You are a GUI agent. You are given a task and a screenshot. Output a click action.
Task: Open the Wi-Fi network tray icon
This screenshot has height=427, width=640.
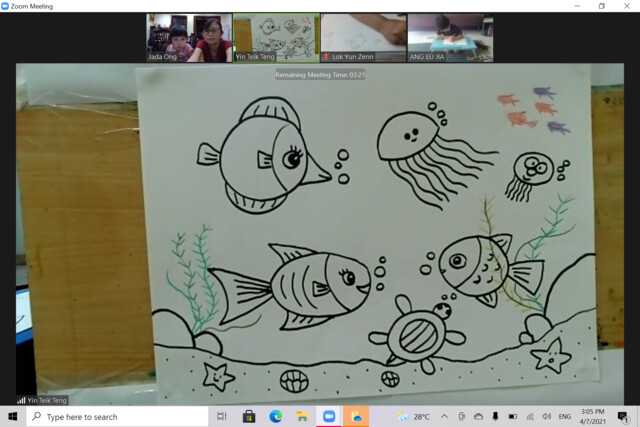(530, 416)
